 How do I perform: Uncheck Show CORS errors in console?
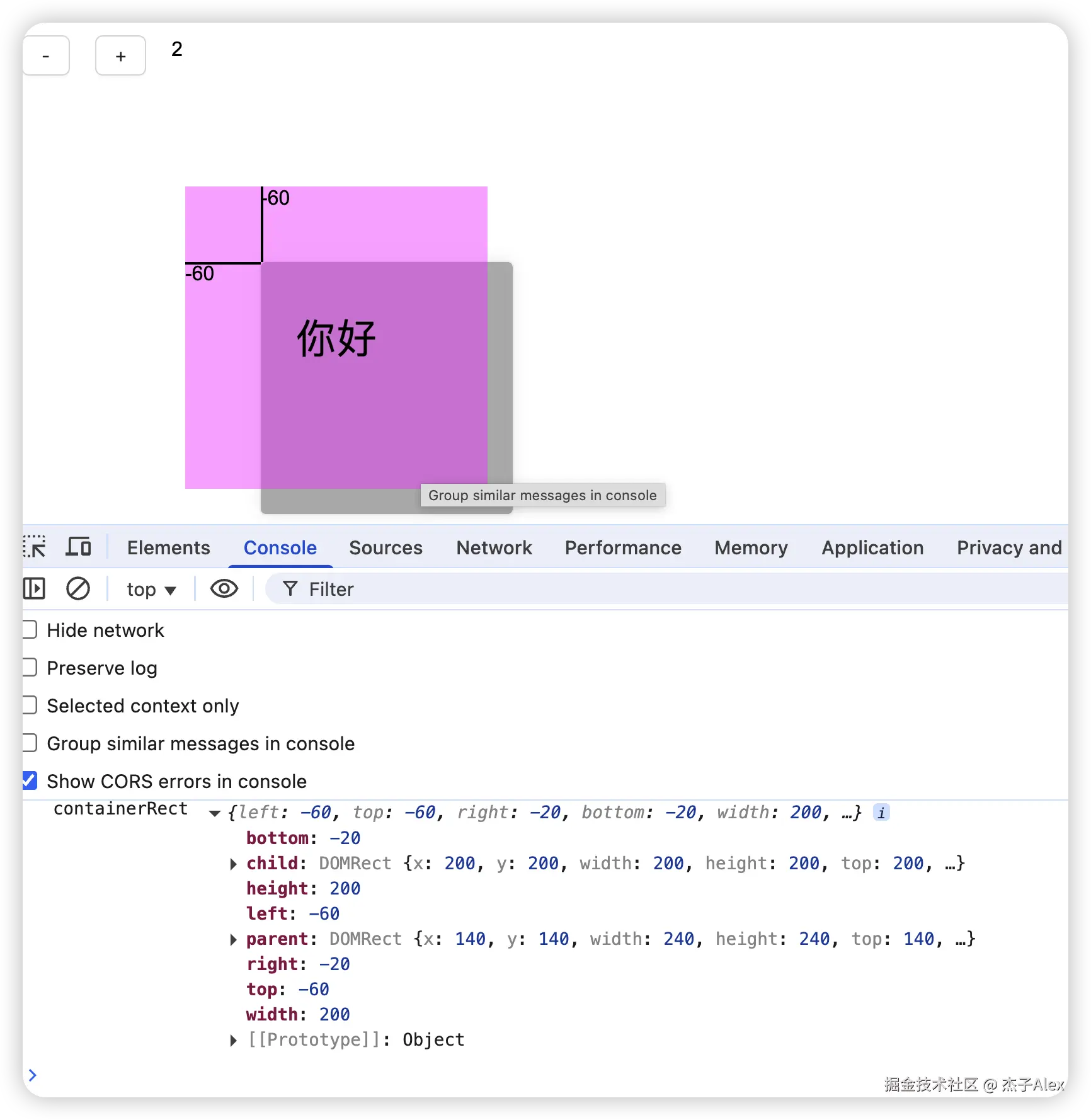[30, 781]
